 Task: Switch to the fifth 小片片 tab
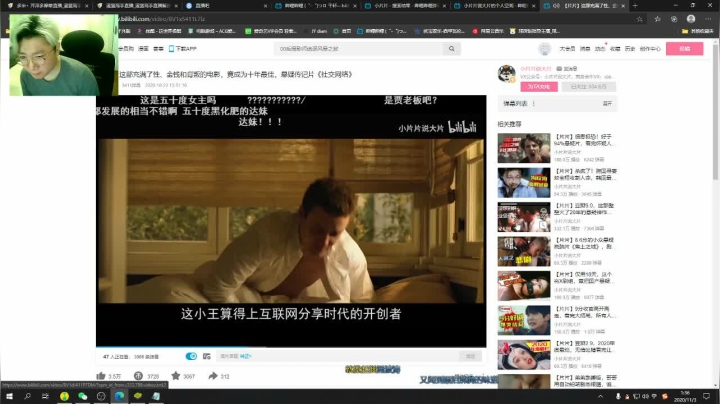[x=406, y=6]
